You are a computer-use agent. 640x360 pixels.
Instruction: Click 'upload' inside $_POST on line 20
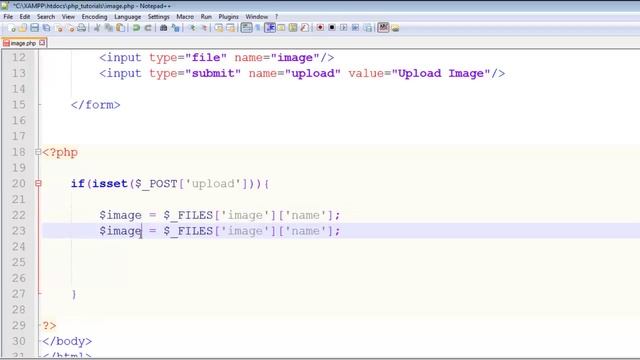point(213,184)
